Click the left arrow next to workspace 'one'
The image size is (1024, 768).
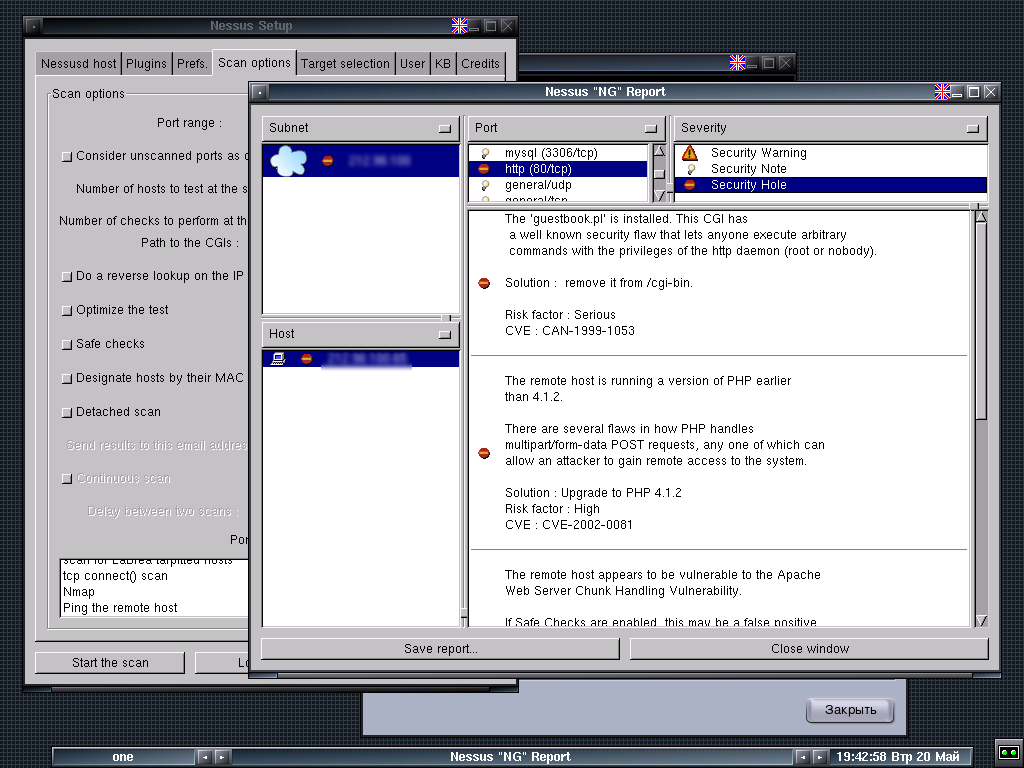coord(204,757)
